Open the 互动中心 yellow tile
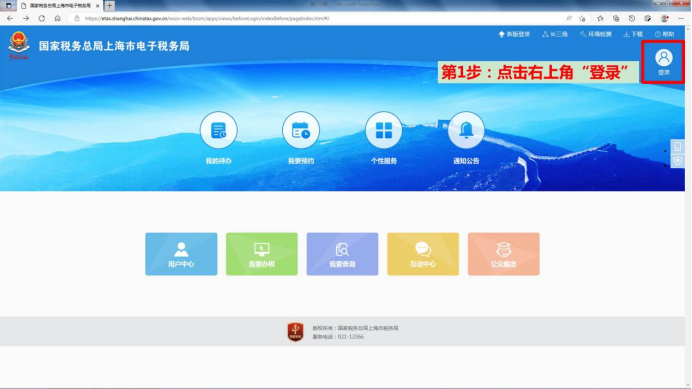The height and width of the screenshot is (389, 692). tap(423, 254)
